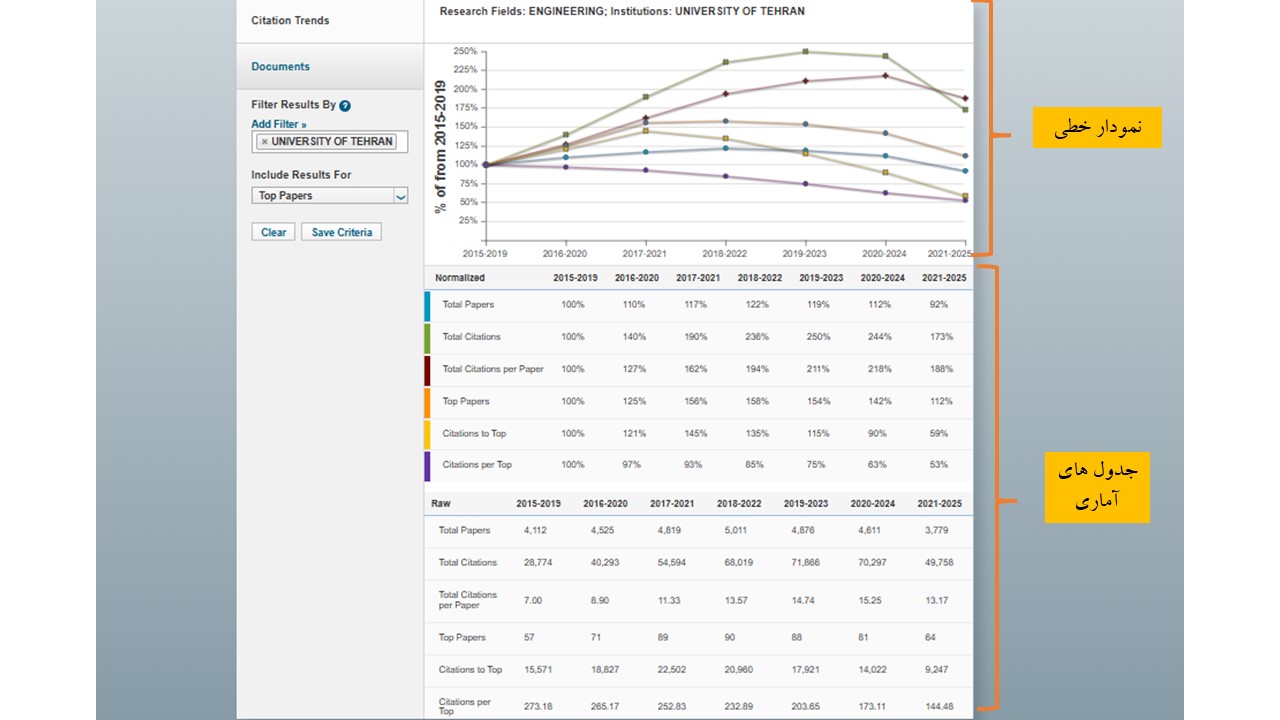The width and height of the screenshot is (1280, 720).
Task: Click the Add Filter link
Action: click(278, 124)
